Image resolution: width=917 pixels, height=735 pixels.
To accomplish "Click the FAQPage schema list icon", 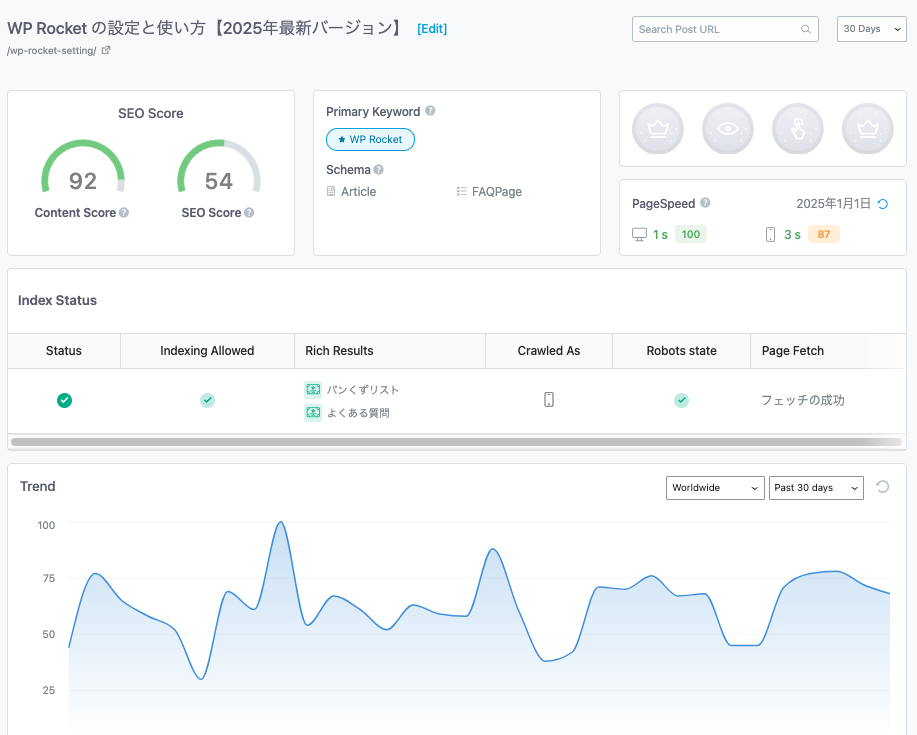I will pyautogui.click(x=460, y=191).
